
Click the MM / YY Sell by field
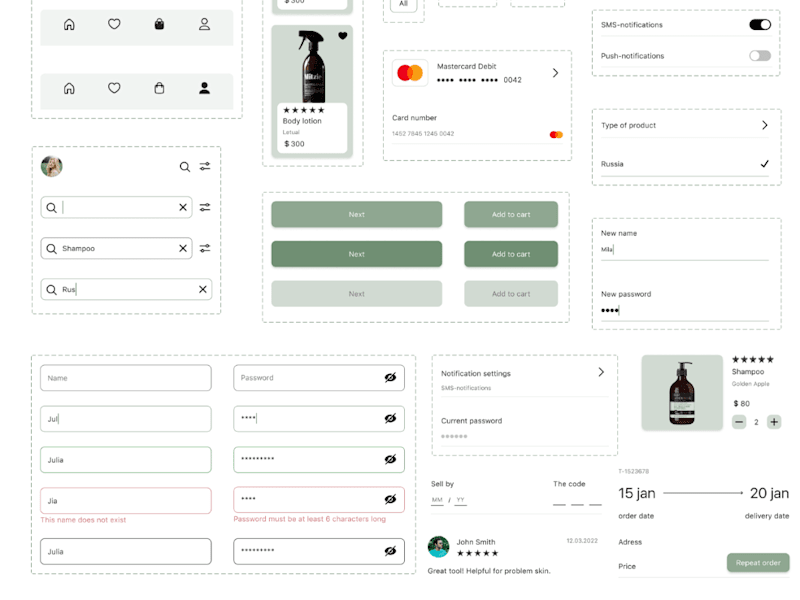click(449, 500)
